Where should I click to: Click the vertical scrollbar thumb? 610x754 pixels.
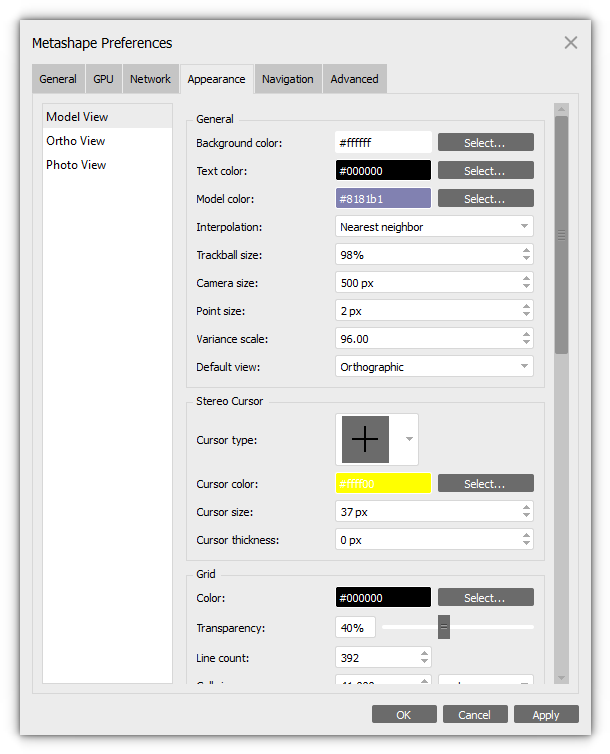point(561,235)
